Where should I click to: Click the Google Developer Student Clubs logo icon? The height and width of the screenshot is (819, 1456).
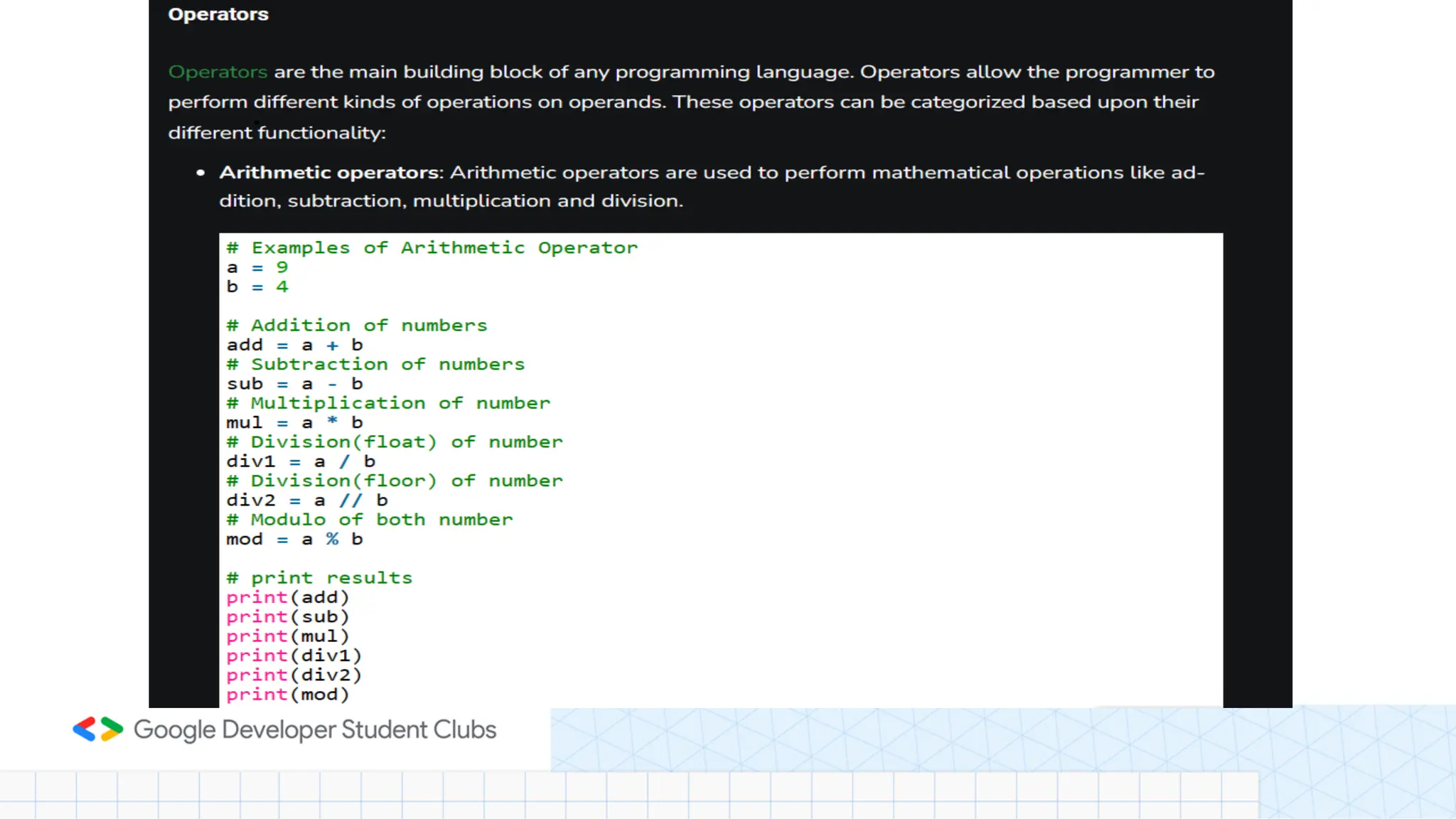coord(98,729)
